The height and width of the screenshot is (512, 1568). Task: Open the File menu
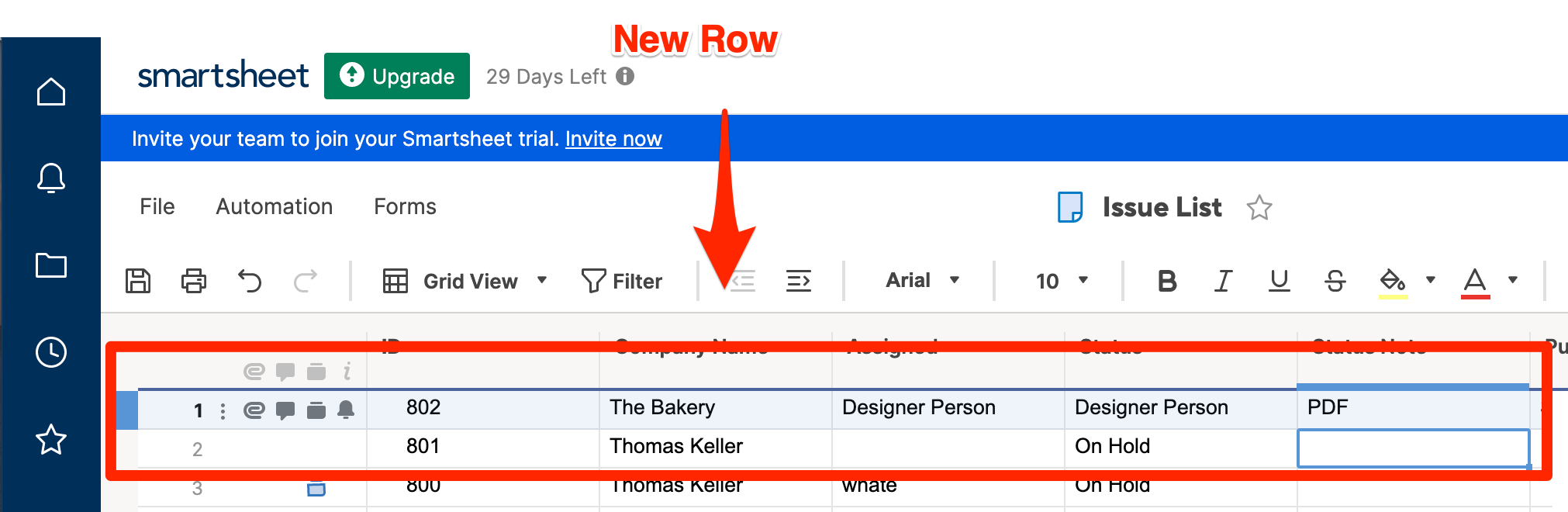click(157, 206)
